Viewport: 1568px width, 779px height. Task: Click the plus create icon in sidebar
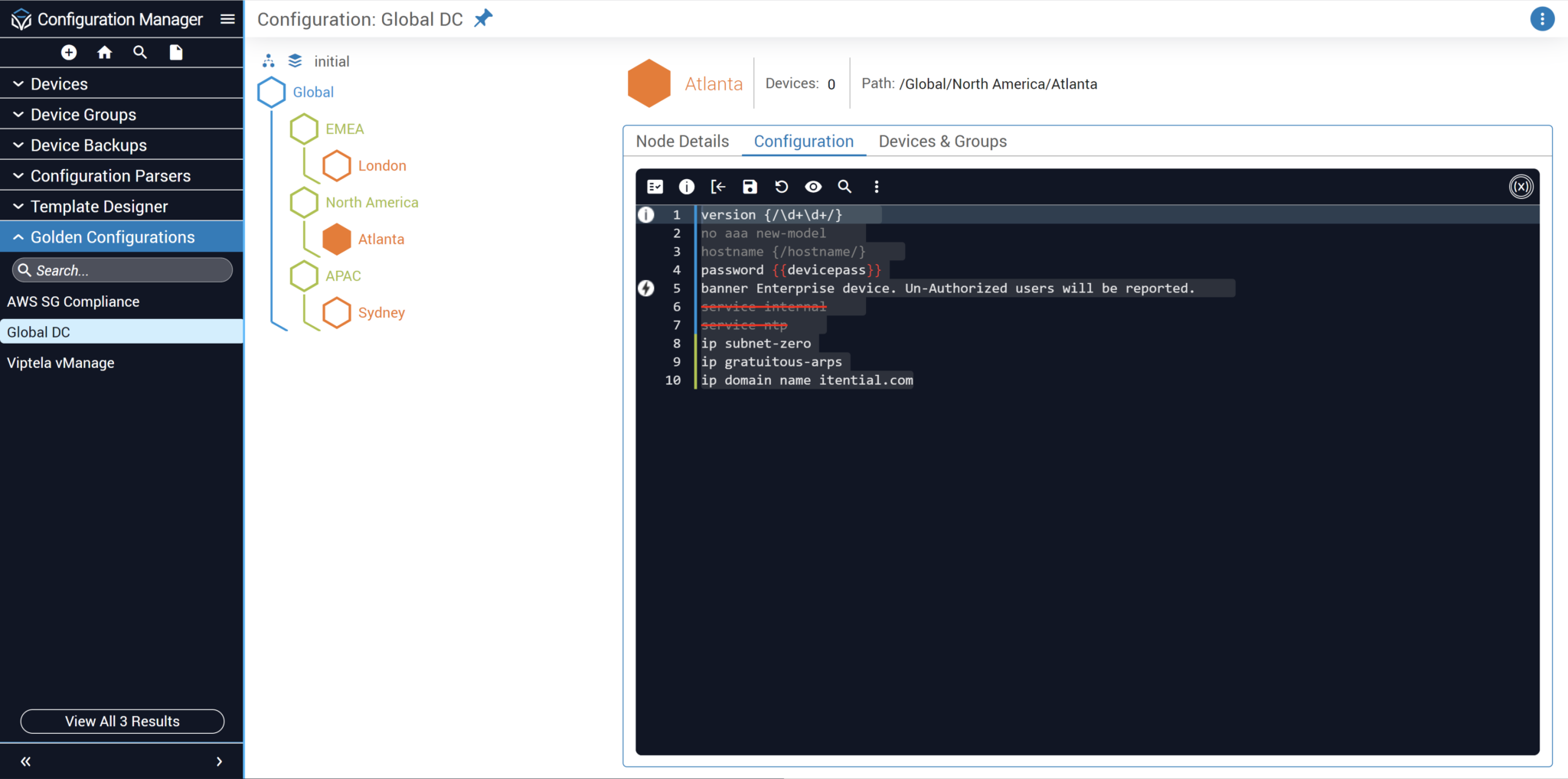coord(69,52)
